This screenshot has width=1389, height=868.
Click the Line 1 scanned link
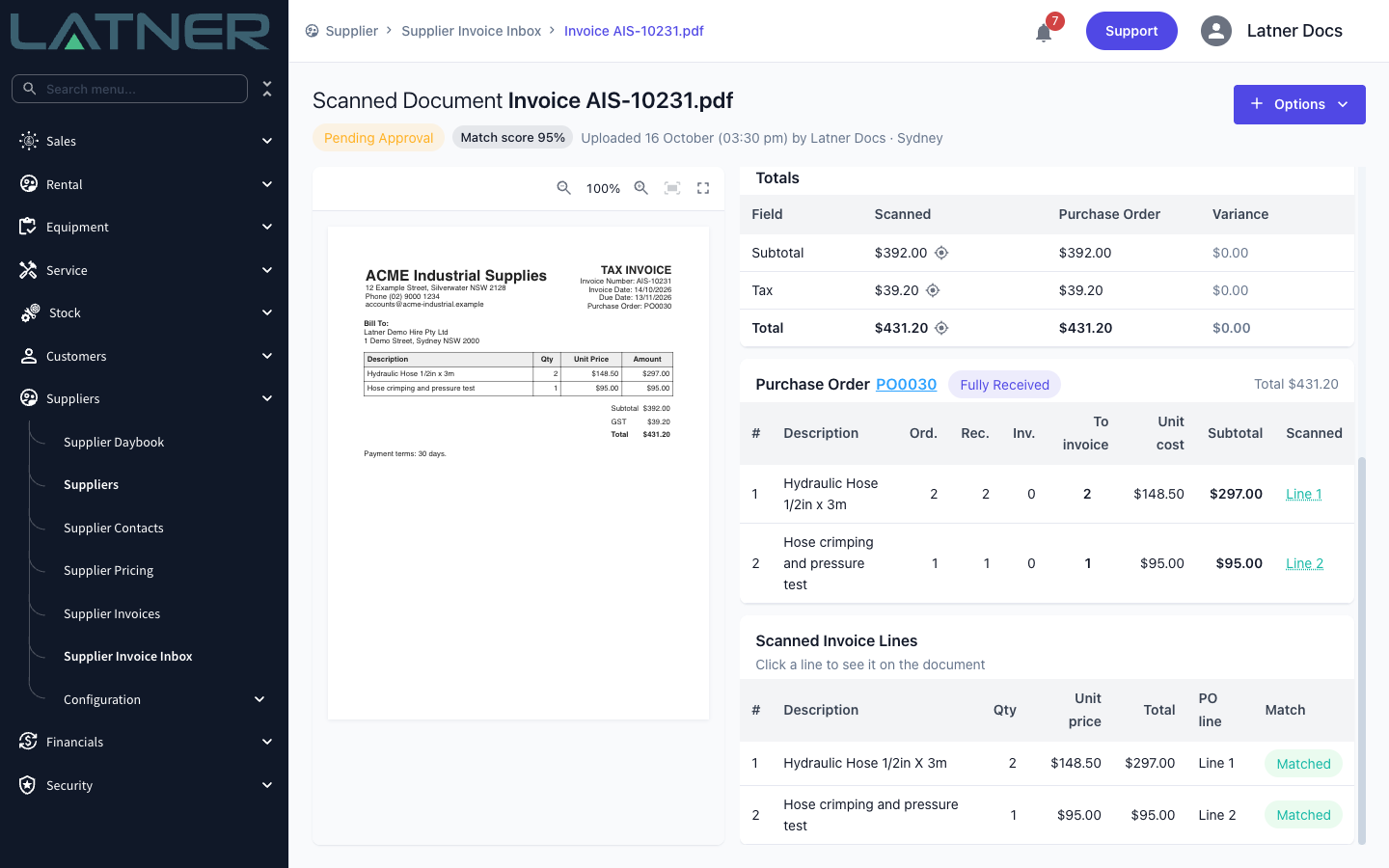tap(1304, 494)
